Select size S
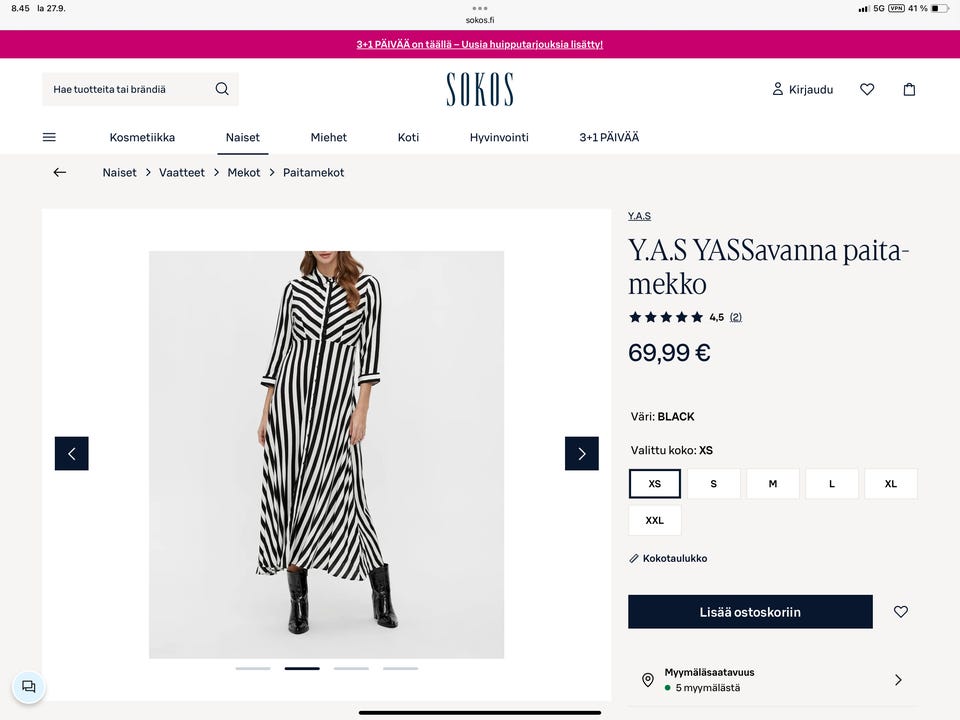The width and height of the screenshot is (960, 720). coord(713,484)
